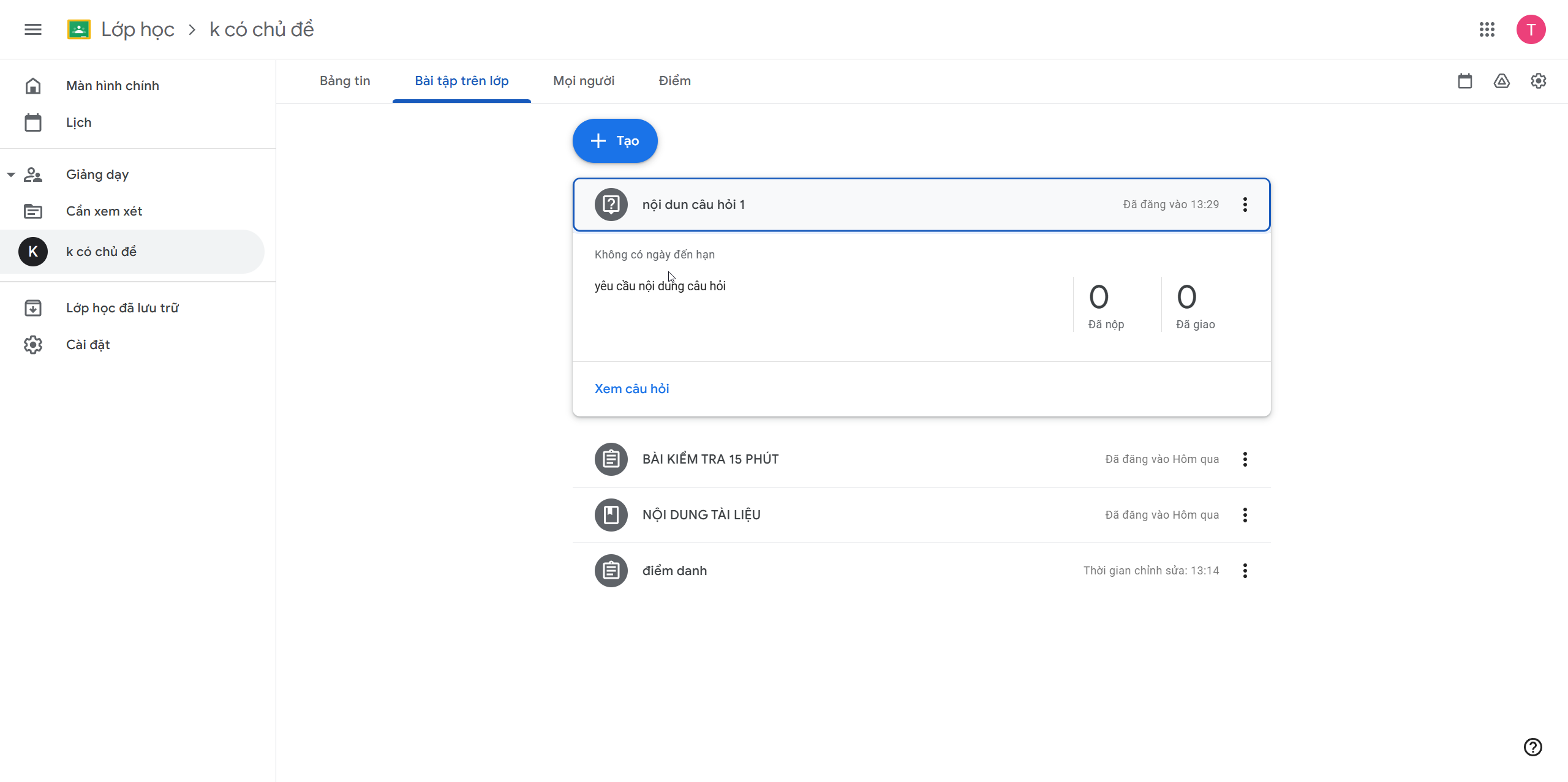Viewport: 1568px width, 782px height.
Task: Open the main hamburger menu
Action: point(33,29)
